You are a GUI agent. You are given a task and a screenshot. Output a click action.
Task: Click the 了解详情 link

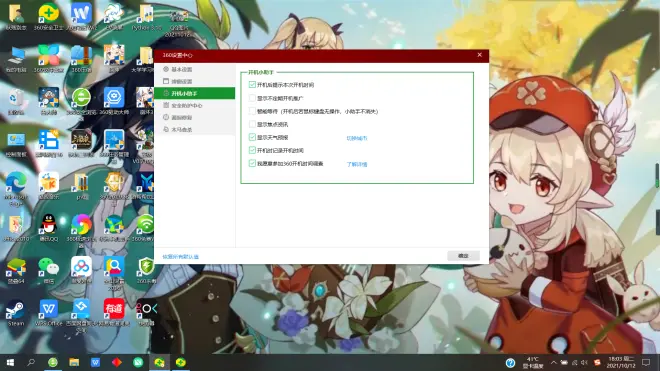357,164
